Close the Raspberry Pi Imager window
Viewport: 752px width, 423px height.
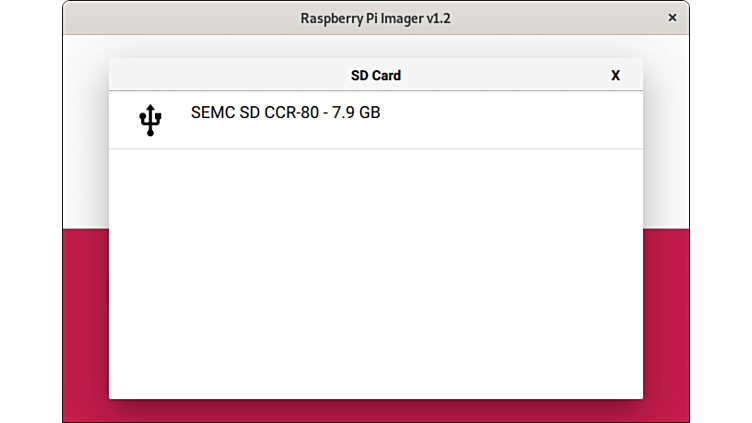pyautogui.click(x=672, y=18)
